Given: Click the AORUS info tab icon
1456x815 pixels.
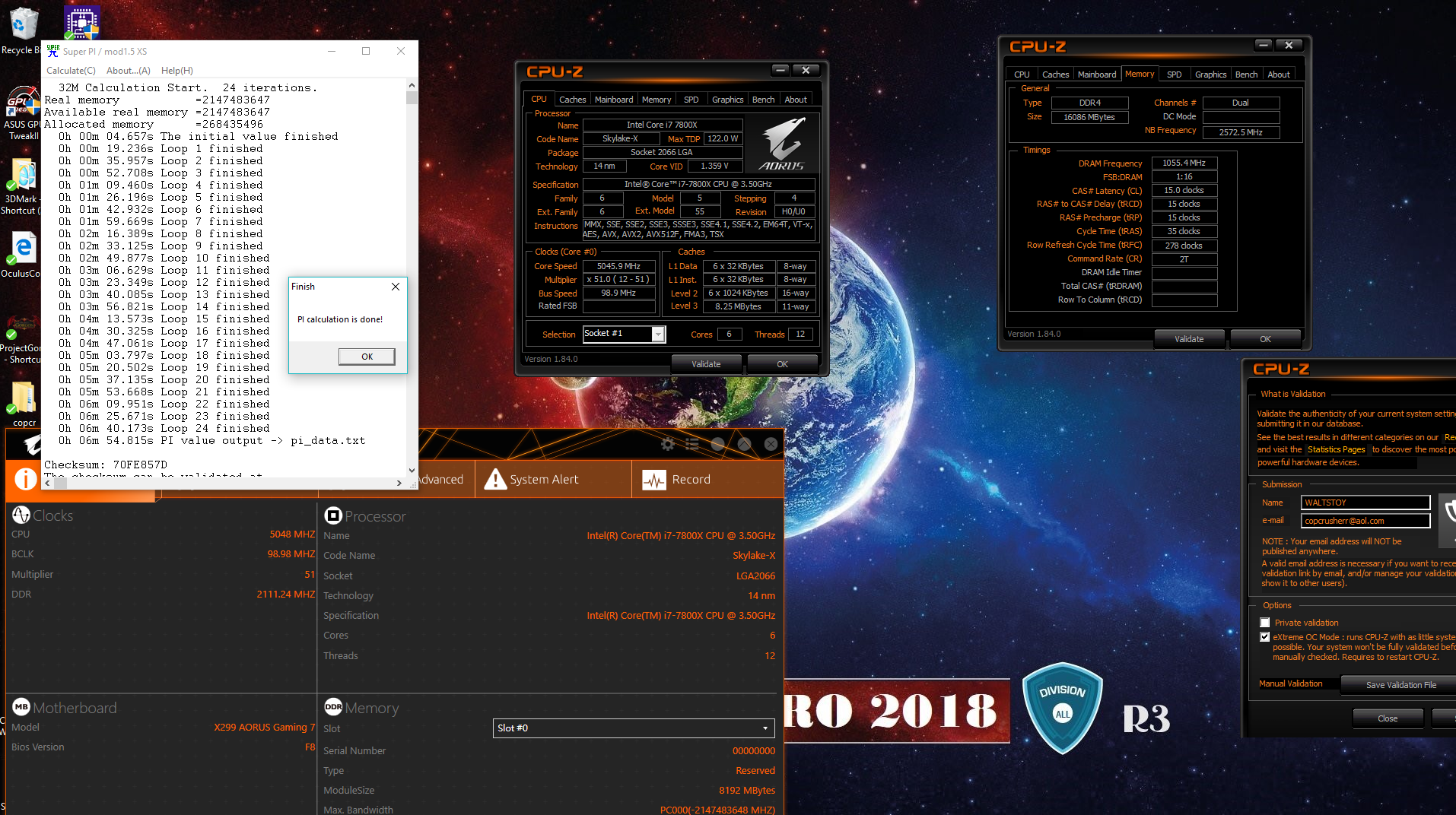Looking at the screenshot, I should pos(26,479).
